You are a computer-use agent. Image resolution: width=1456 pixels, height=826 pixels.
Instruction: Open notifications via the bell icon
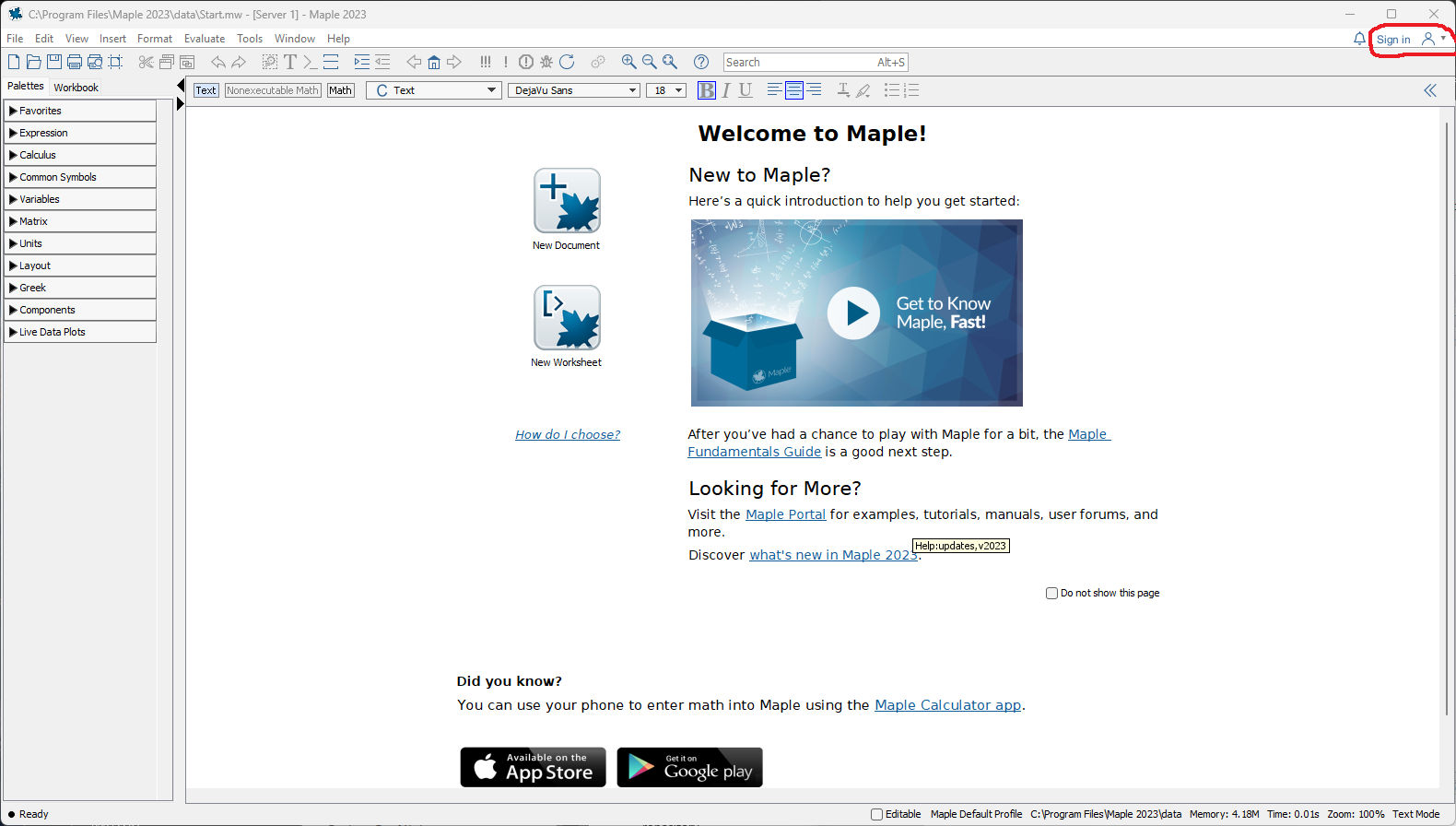tap(1359, 39)
